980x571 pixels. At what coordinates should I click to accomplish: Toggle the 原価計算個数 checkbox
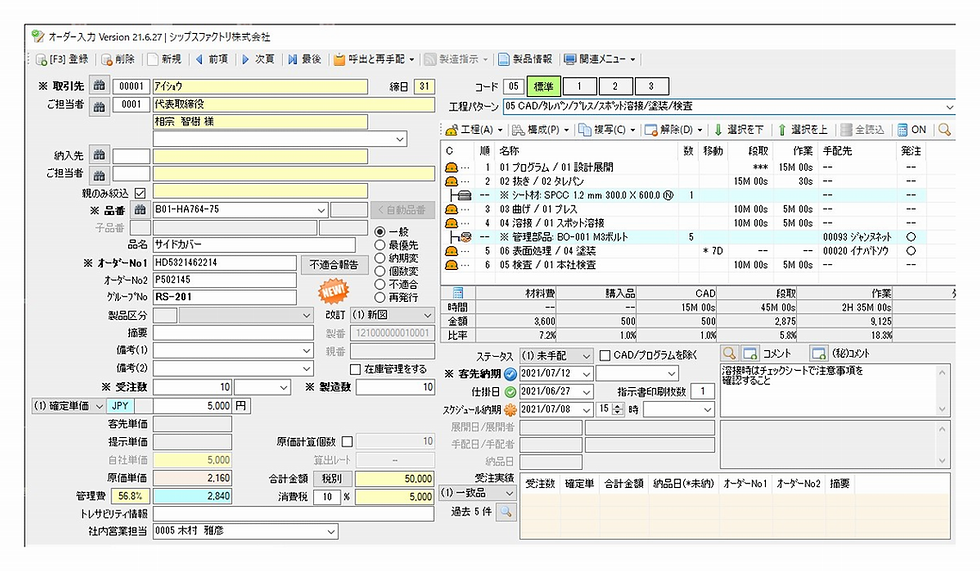click(x=347, y=442)
